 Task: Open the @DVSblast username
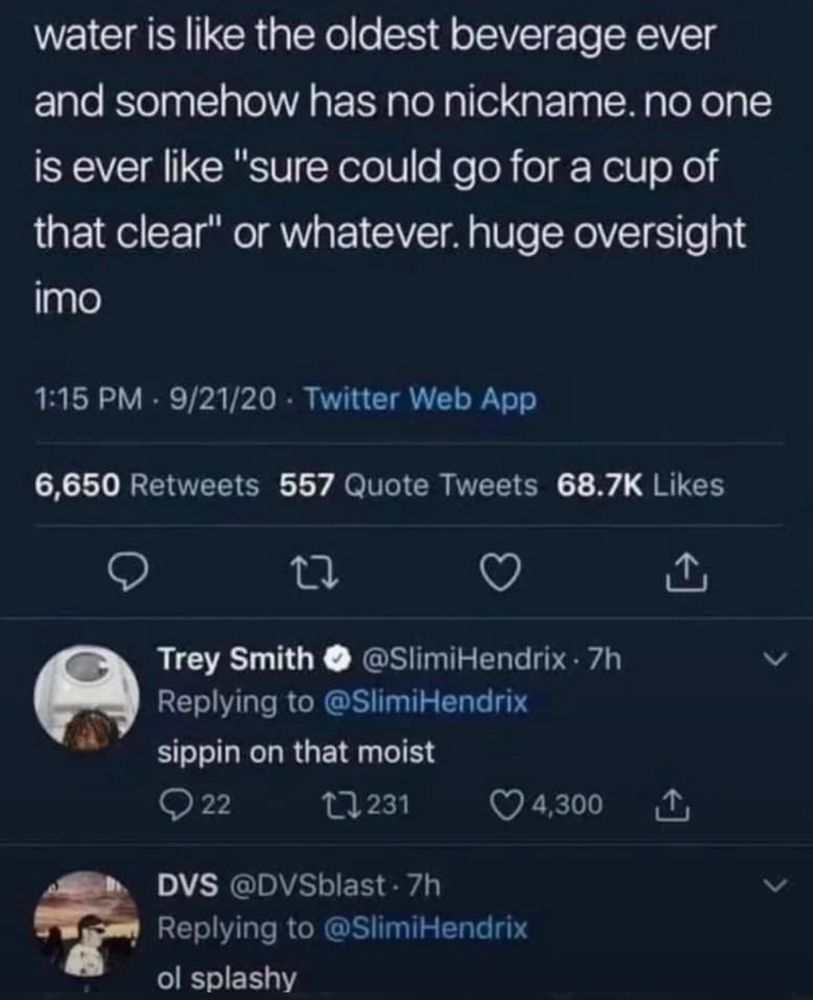click(x=307, y=885)
